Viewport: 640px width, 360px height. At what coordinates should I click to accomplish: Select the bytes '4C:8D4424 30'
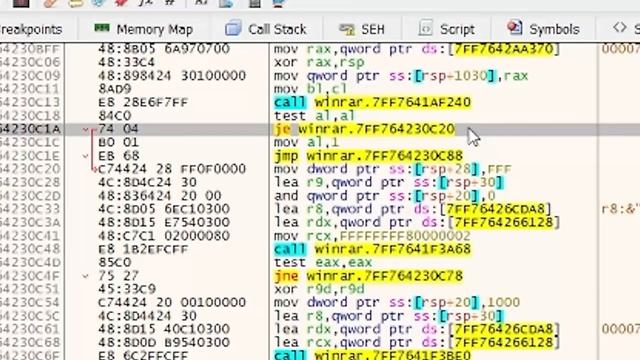point(147,316)
